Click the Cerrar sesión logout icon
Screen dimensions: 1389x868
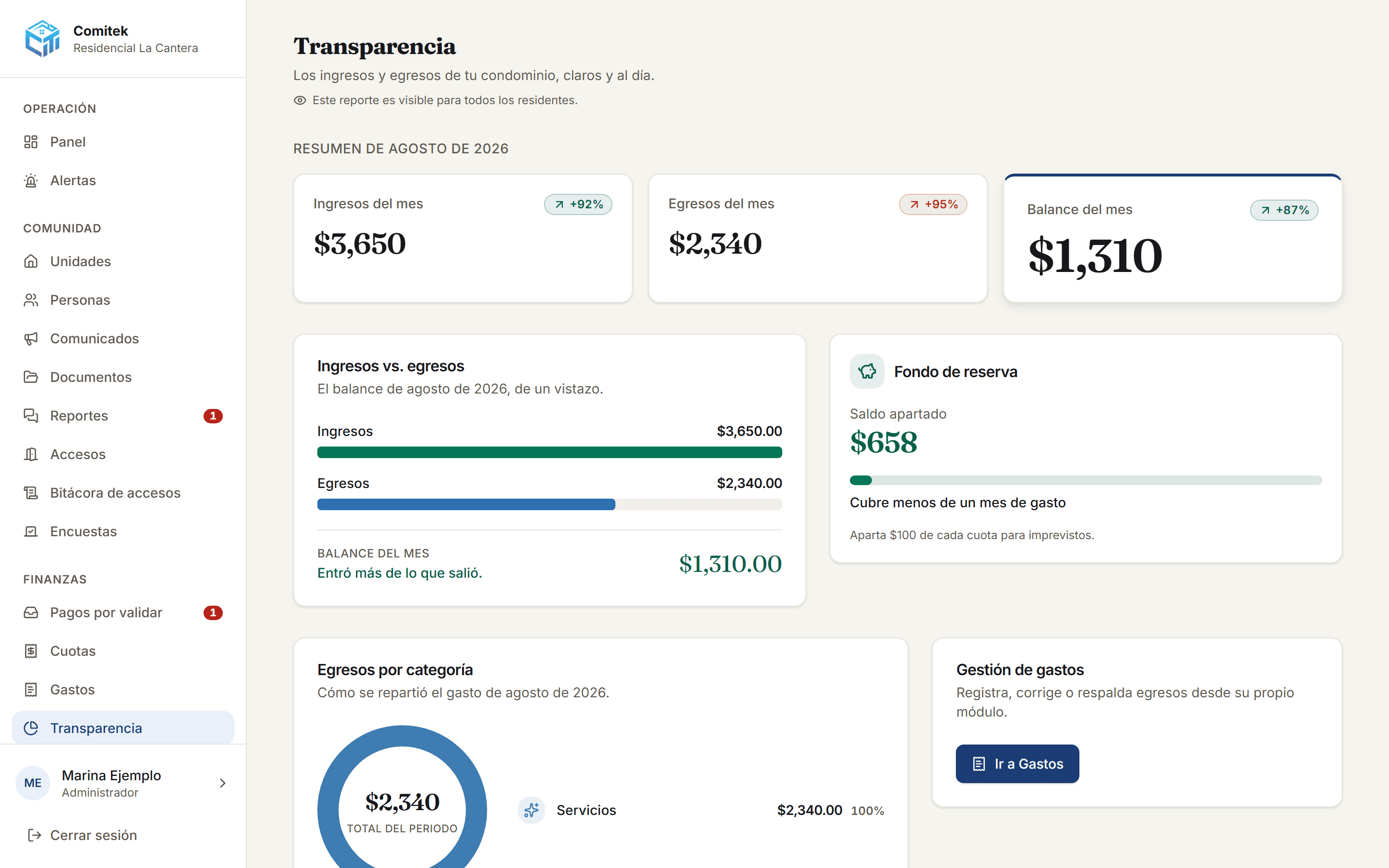(x=34, y=835)
